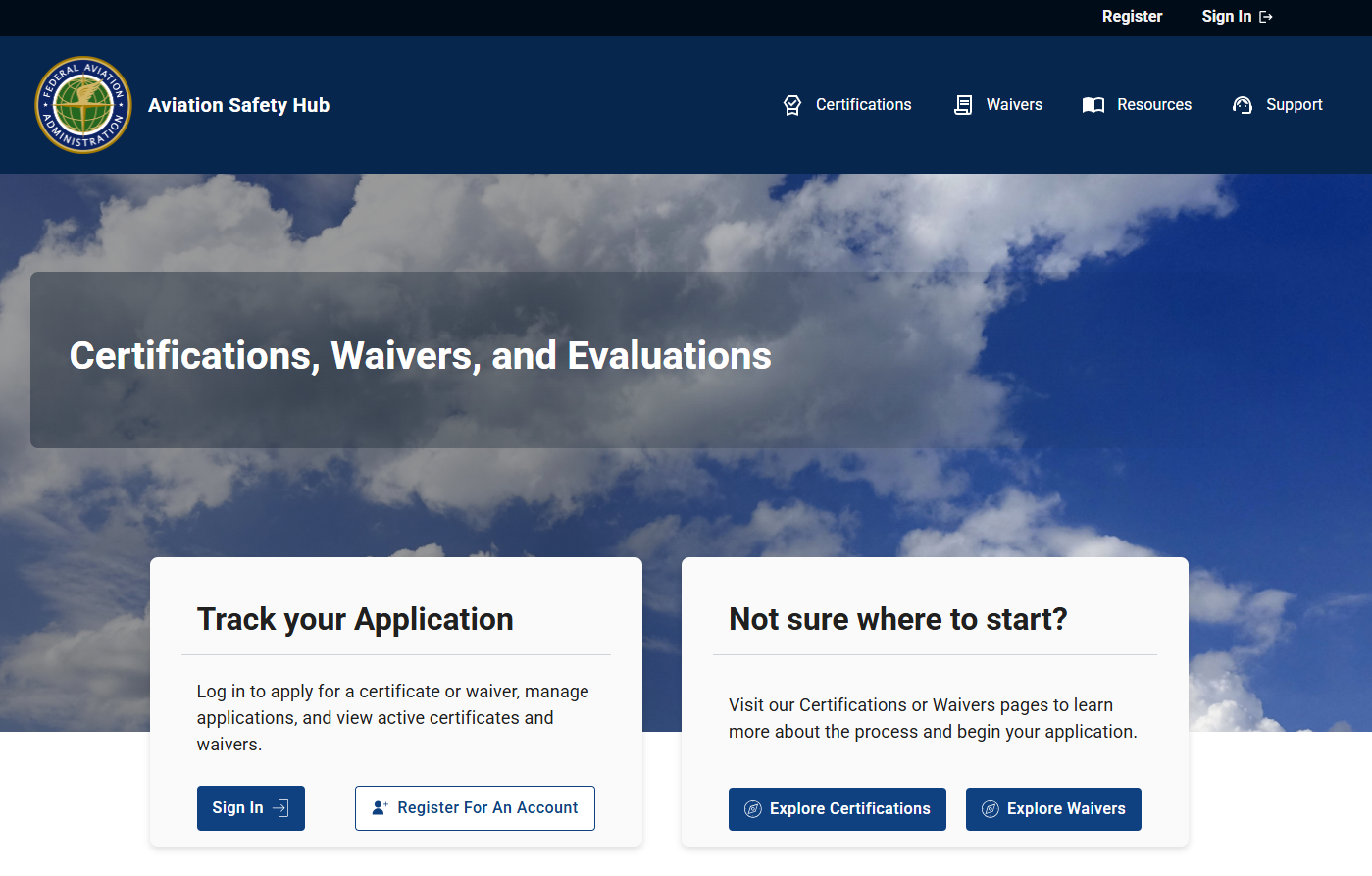Open the Certifications menu item
This screenshot has height=876, width=1372.
click(847, 105)
